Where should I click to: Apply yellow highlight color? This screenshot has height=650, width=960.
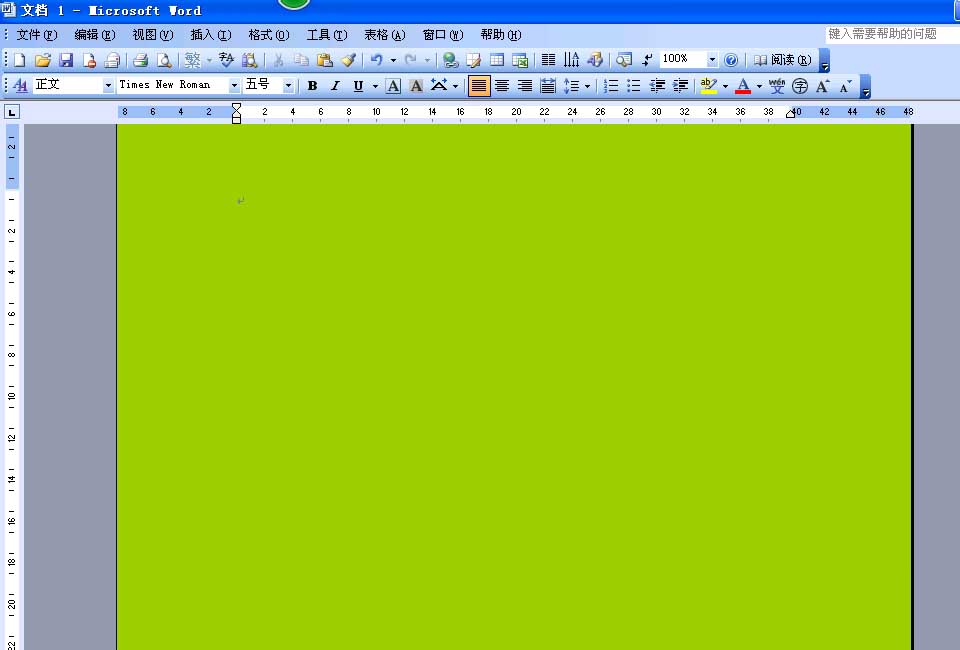[708, 86]
